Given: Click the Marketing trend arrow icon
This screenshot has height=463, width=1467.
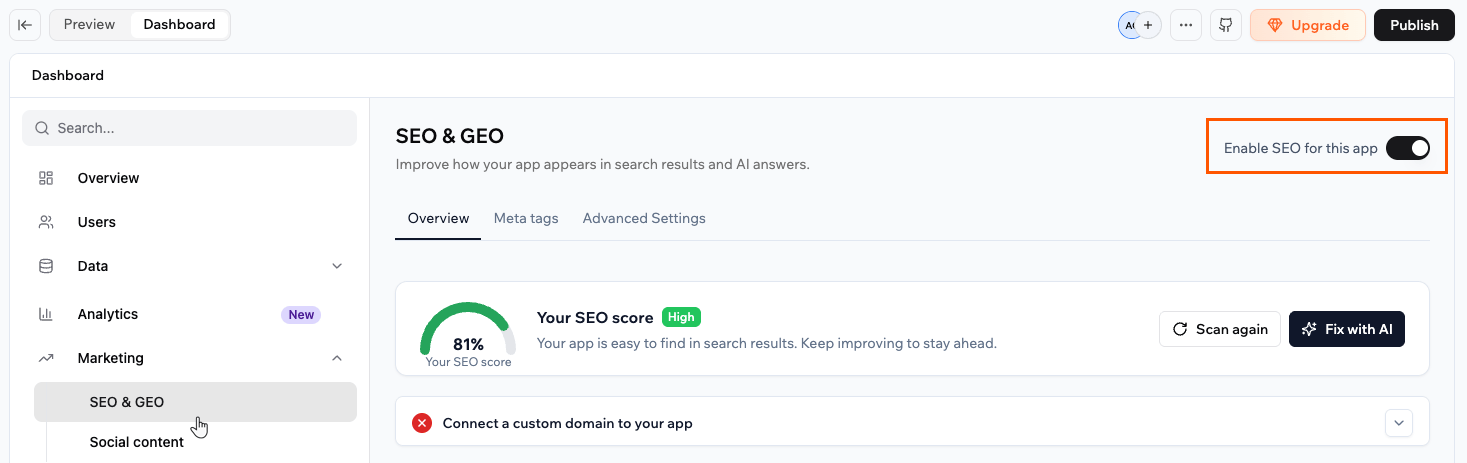Looking at the screenshot, I should click(46, 358).
